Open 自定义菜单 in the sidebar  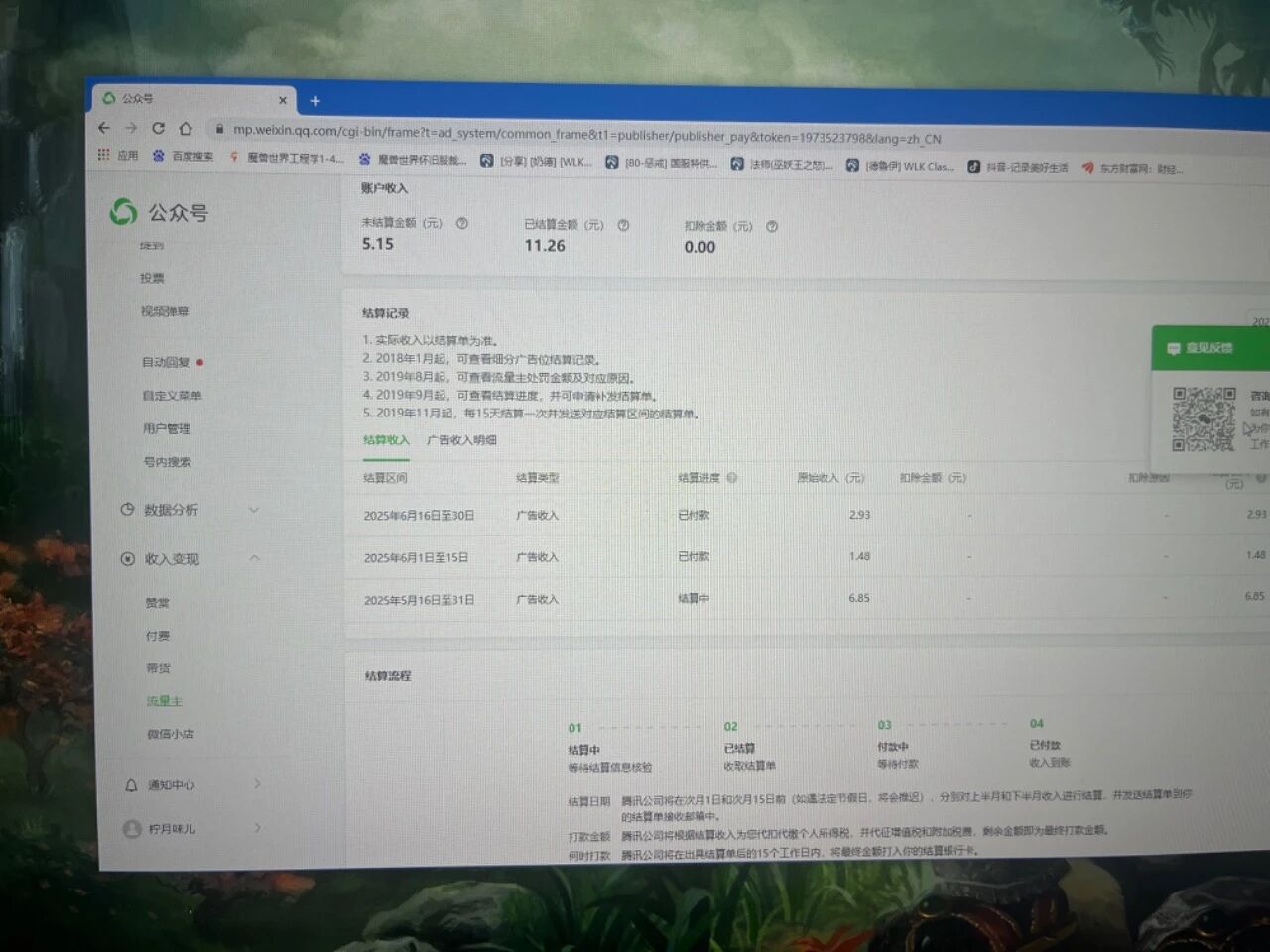tap(172, 396)
